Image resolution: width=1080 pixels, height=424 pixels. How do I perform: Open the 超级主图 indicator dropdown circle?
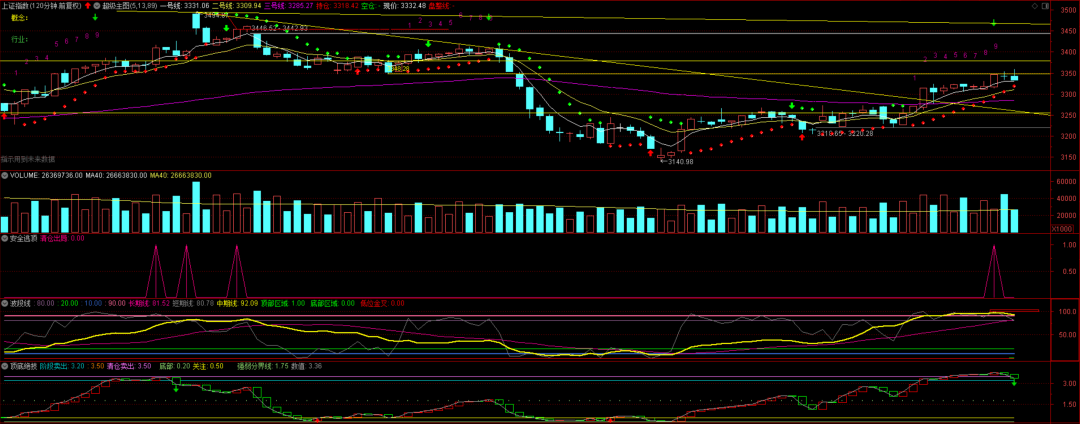pyautogui.click(x=97, y=6)
